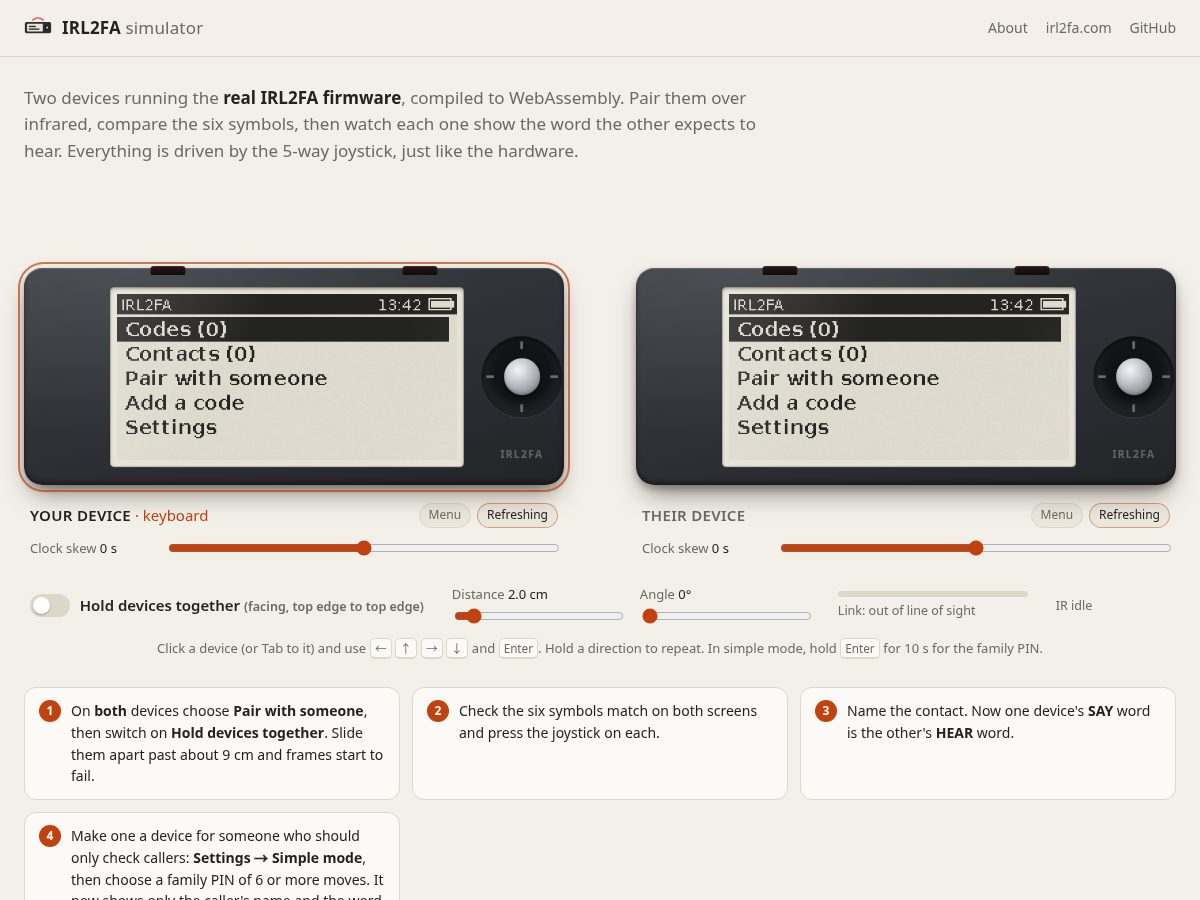Click the step 1 pairing instruction card

tap(212, 743)
